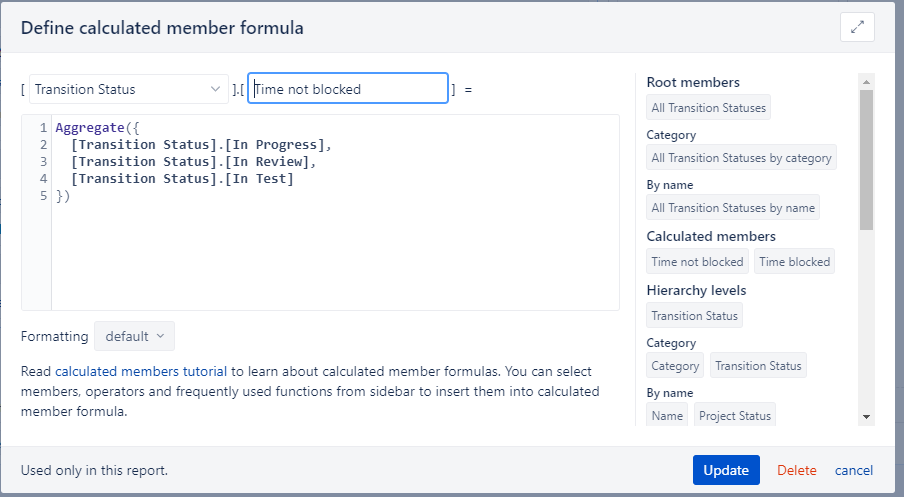
Task: Click the Delete link
Action: point(797,470)
